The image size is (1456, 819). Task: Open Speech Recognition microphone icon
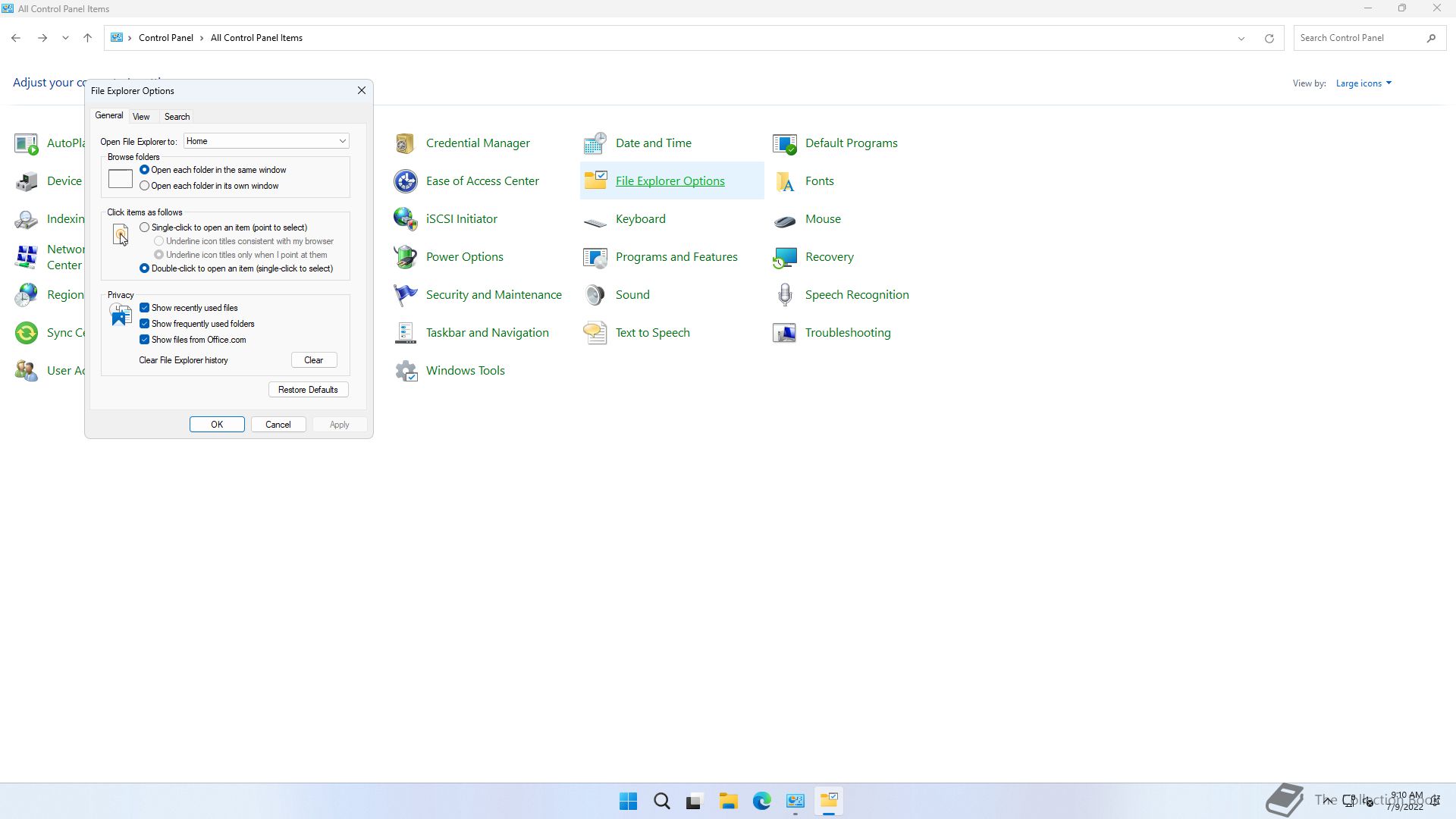point(784,294)
